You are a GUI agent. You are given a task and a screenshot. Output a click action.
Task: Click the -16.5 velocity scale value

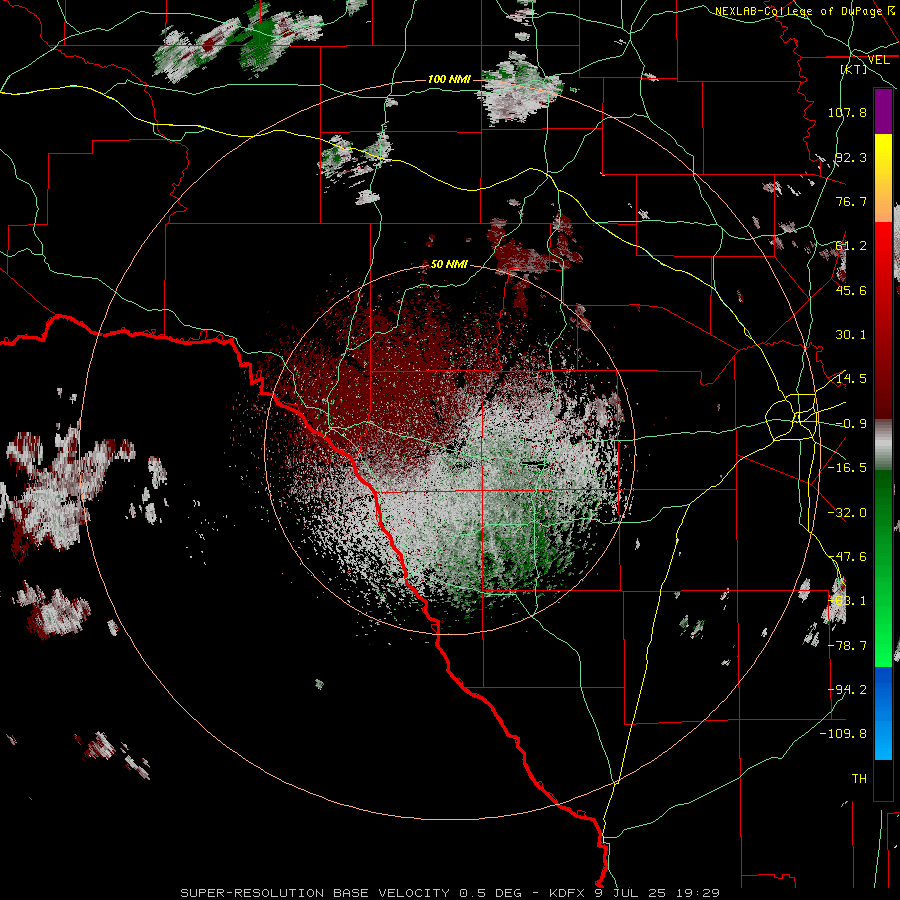pyautogui.click(x=847, y=468)
